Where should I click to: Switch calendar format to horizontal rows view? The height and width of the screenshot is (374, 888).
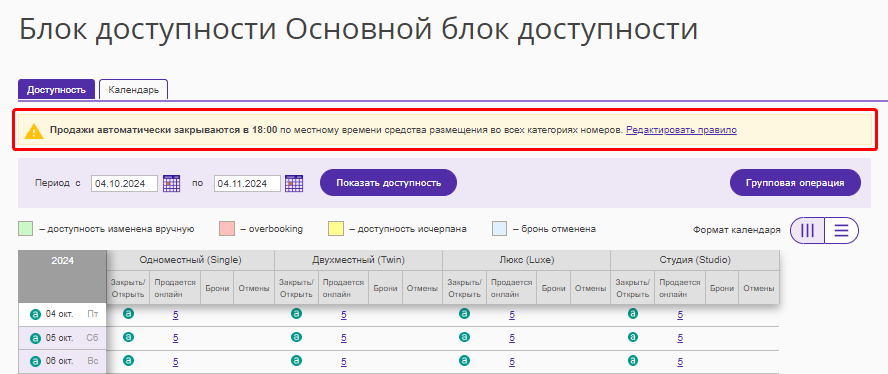click(842, 230)
